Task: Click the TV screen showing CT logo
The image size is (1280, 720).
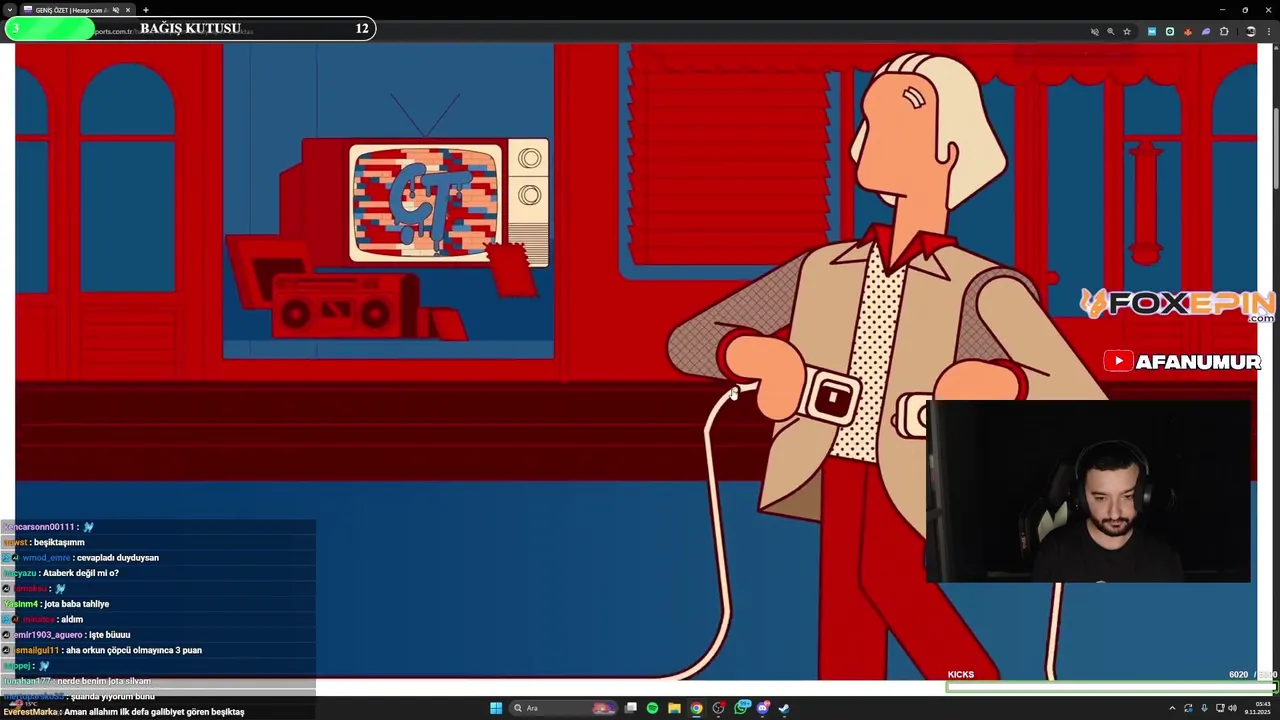Action: pyautogui.click(x=426, y=203)
